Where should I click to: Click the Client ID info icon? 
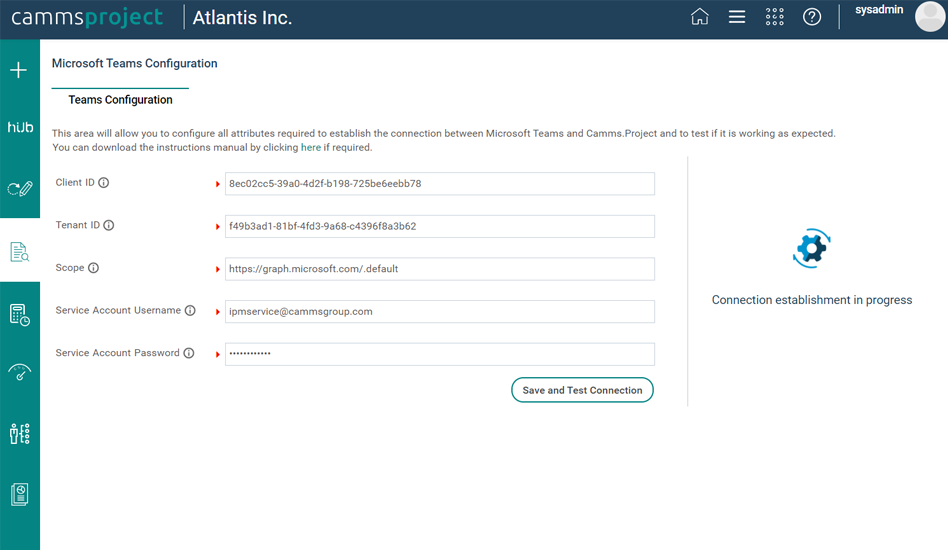point(103,183)
